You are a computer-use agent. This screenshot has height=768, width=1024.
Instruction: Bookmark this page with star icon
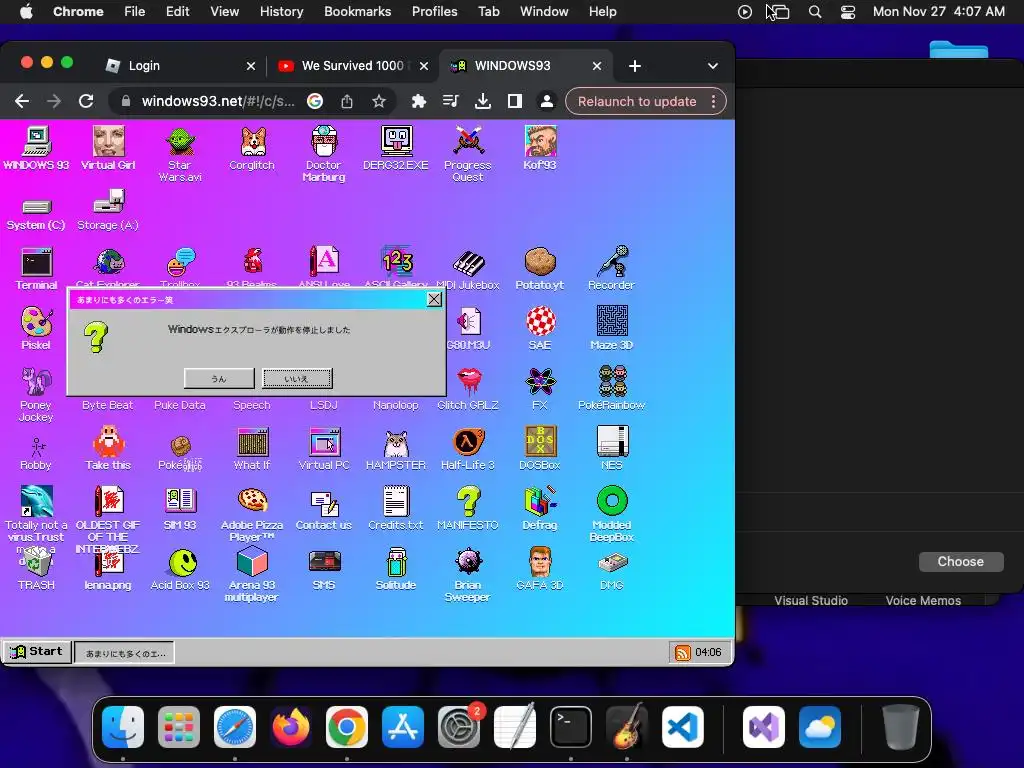click(x=379, y=101)
